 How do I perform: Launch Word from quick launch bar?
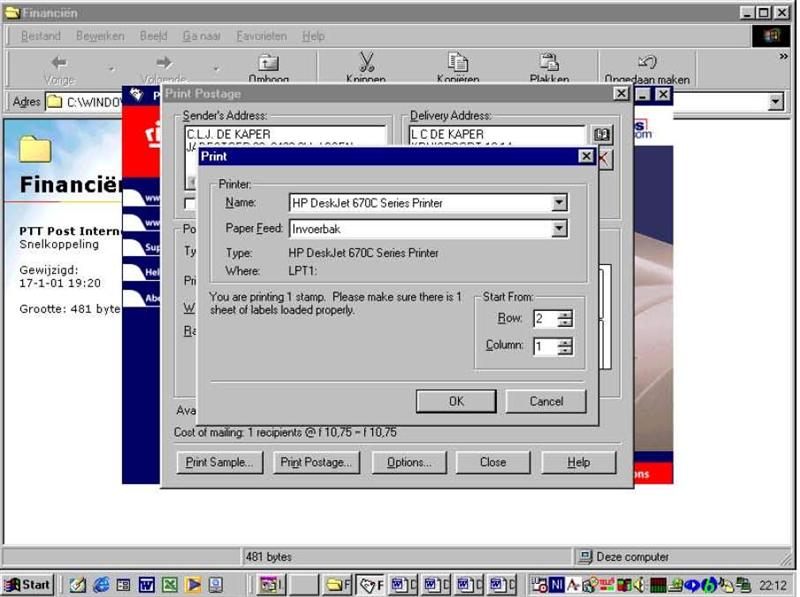click(x=146, y=585)
